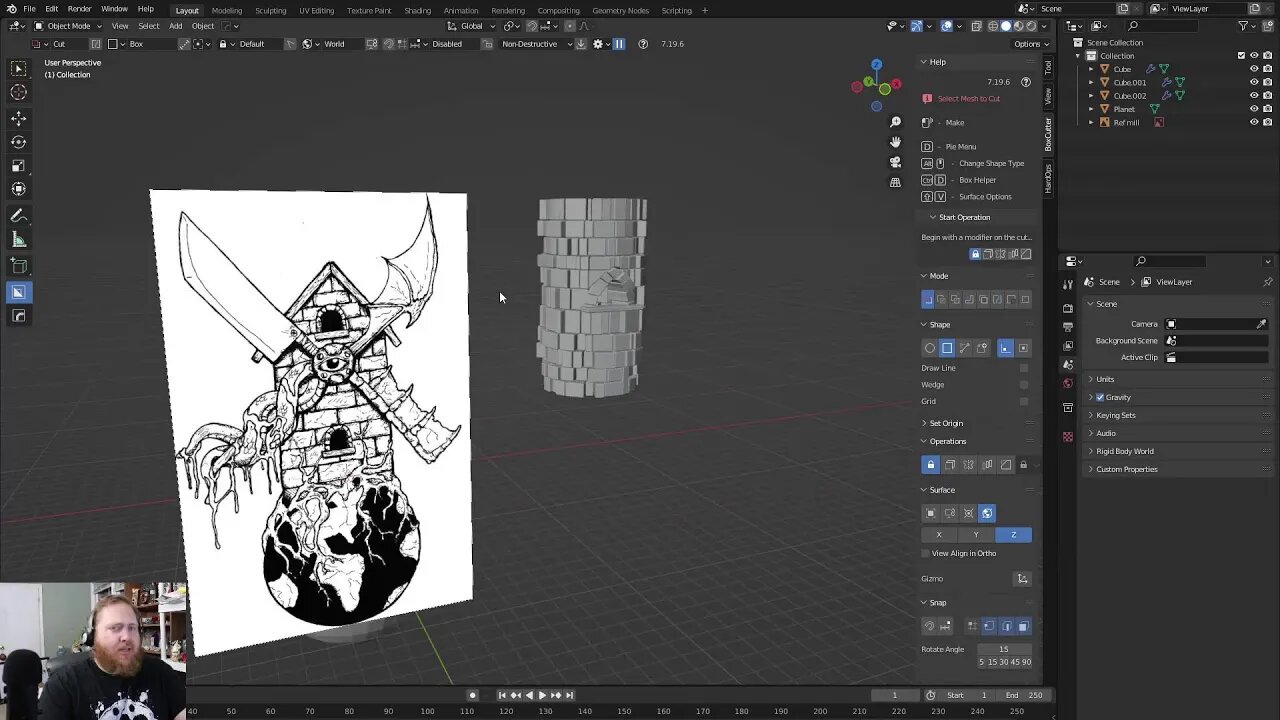Click the zoom magnifier viewport icon
The height and width of the screenshot is (720, 1280).
click(895, 122)
